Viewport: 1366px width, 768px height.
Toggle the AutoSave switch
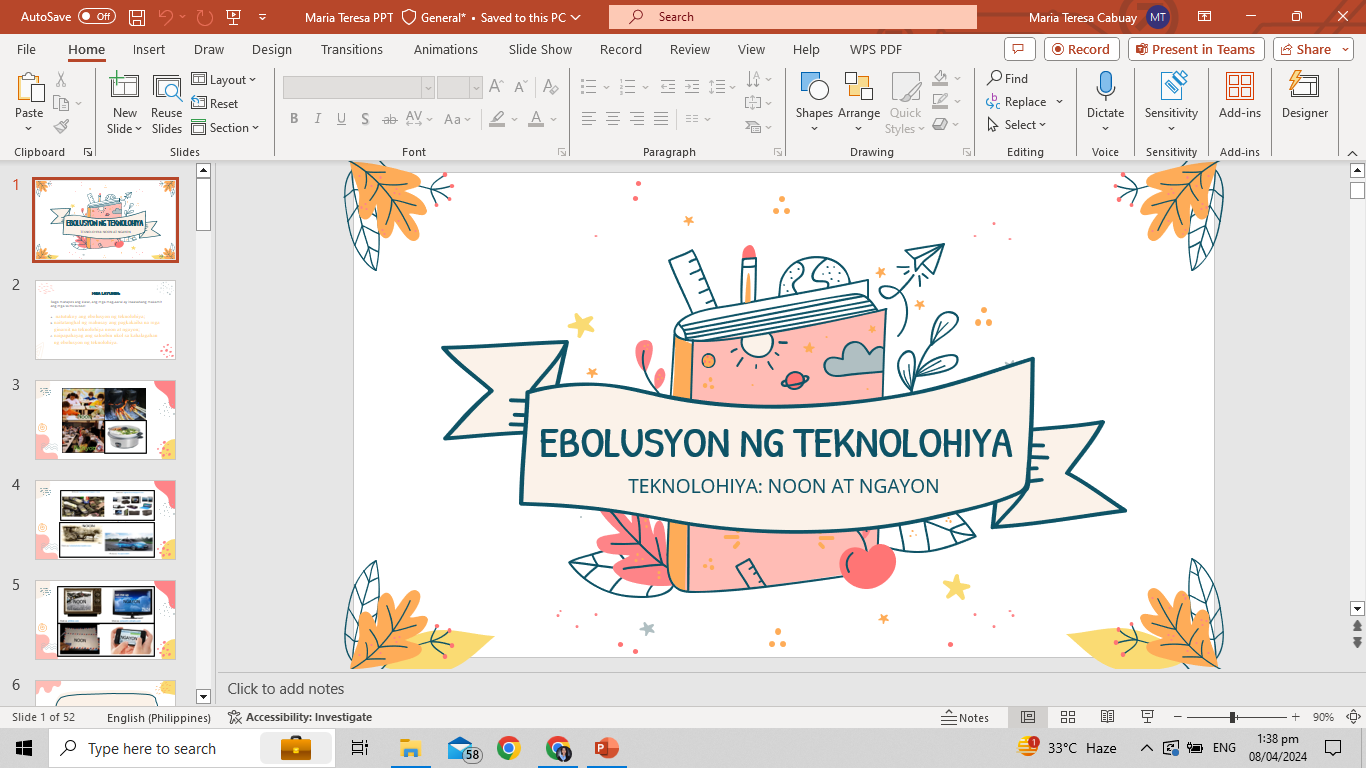tap(96, 17)
